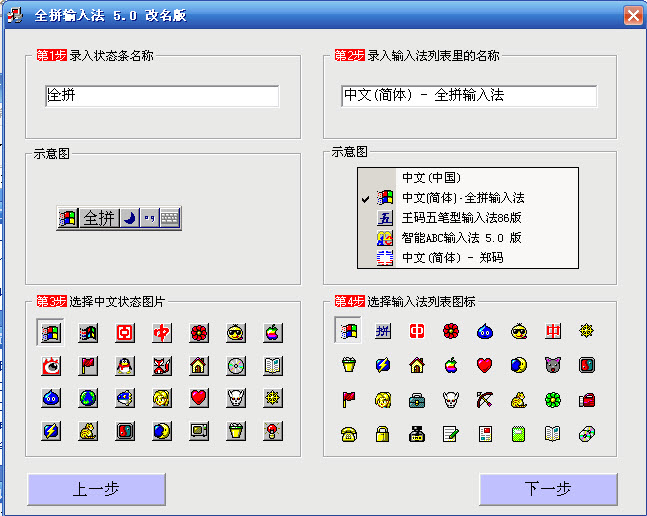Close the 全拼输入法 5.0 改名版 window

[633, 16]
